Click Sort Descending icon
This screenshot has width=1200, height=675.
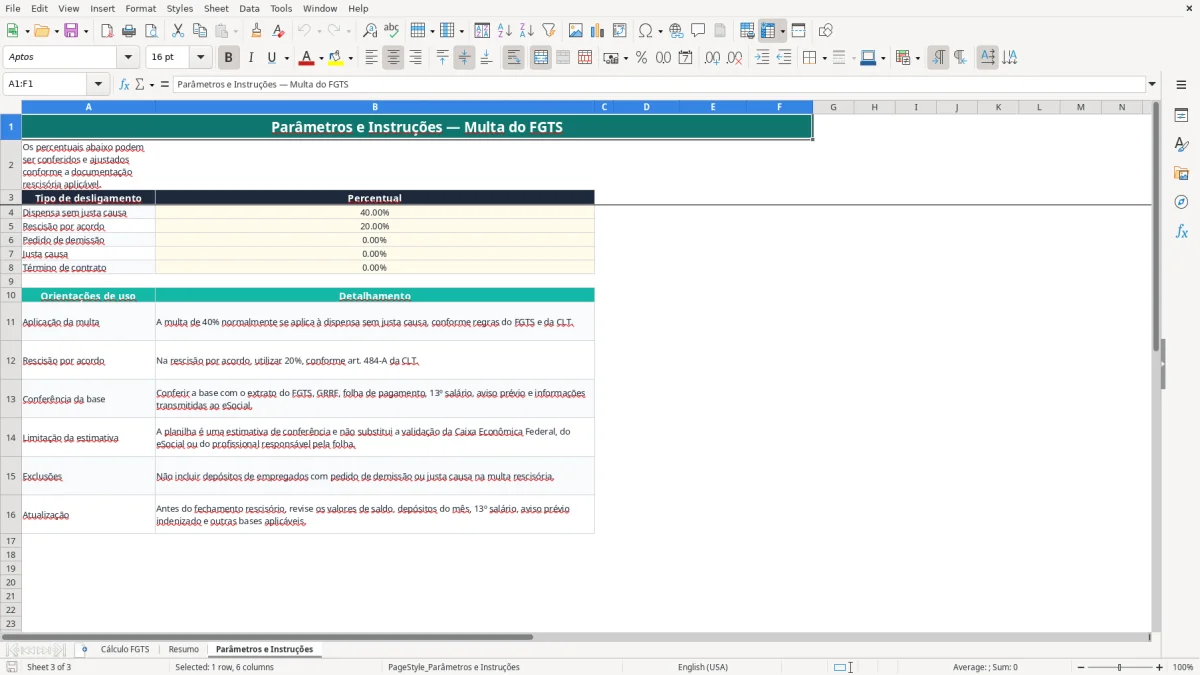(x=527, y=31)
